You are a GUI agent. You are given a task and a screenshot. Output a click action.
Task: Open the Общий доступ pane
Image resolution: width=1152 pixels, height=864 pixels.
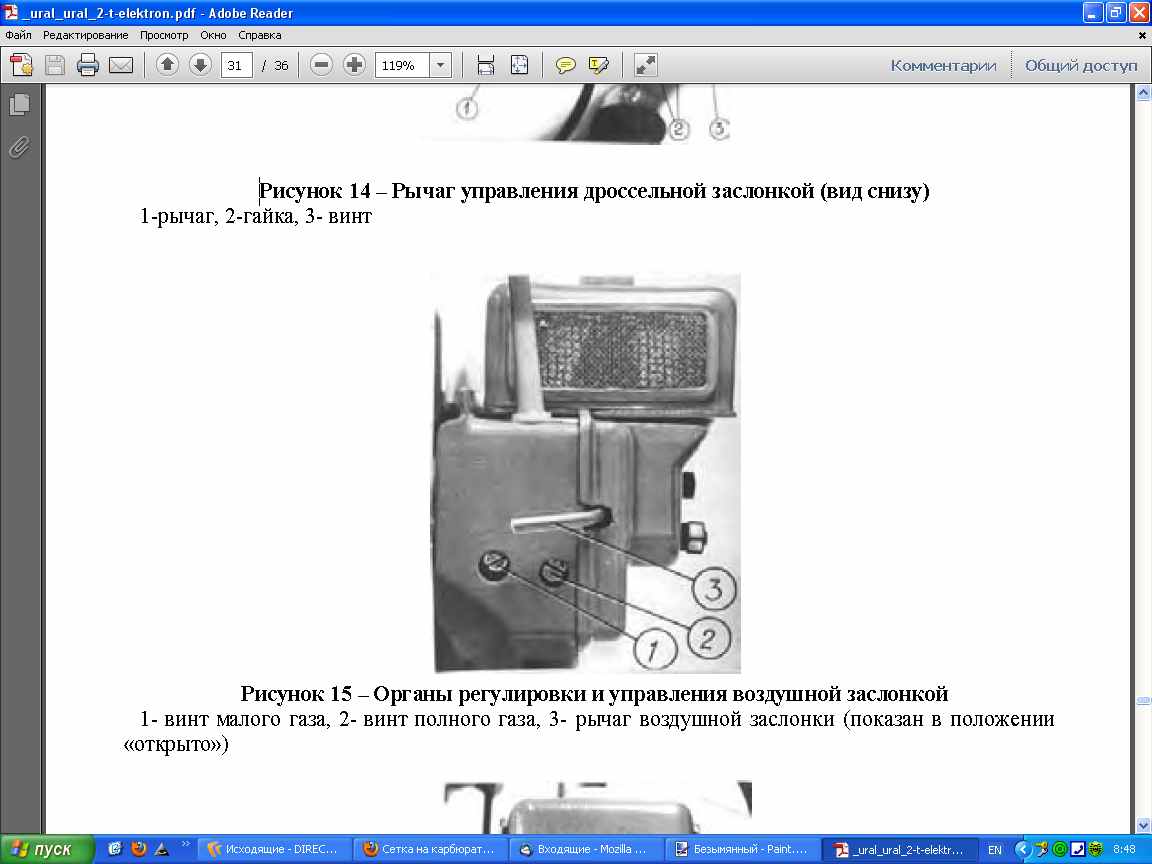coord(1081,66)
